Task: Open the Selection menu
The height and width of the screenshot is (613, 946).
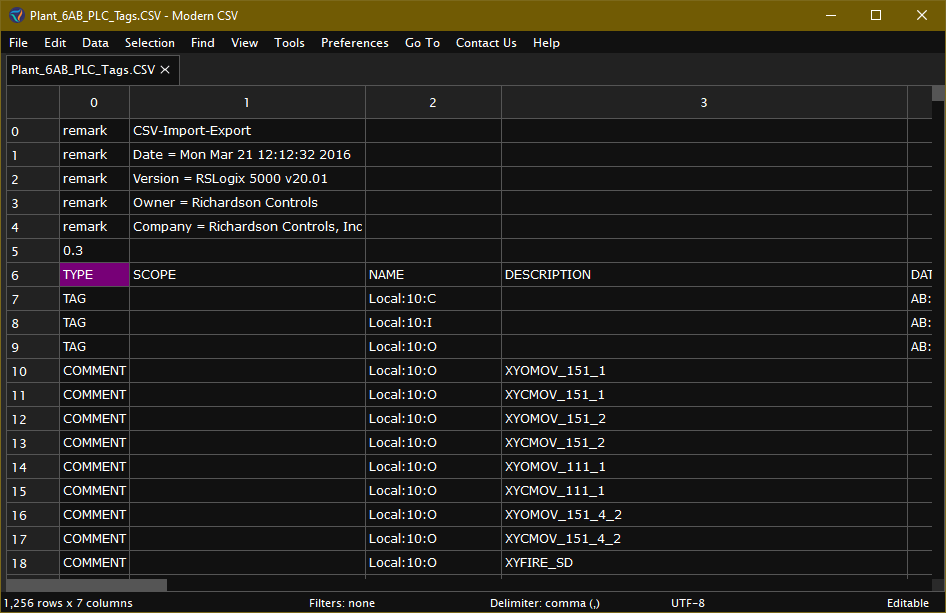Action: tap(149, 43)
